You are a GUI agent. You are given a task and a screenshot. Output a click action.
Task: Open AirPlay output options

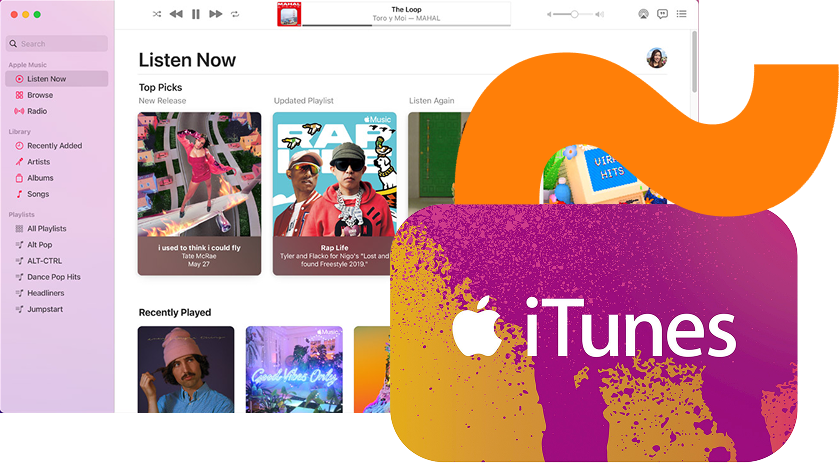coord(643,14)
